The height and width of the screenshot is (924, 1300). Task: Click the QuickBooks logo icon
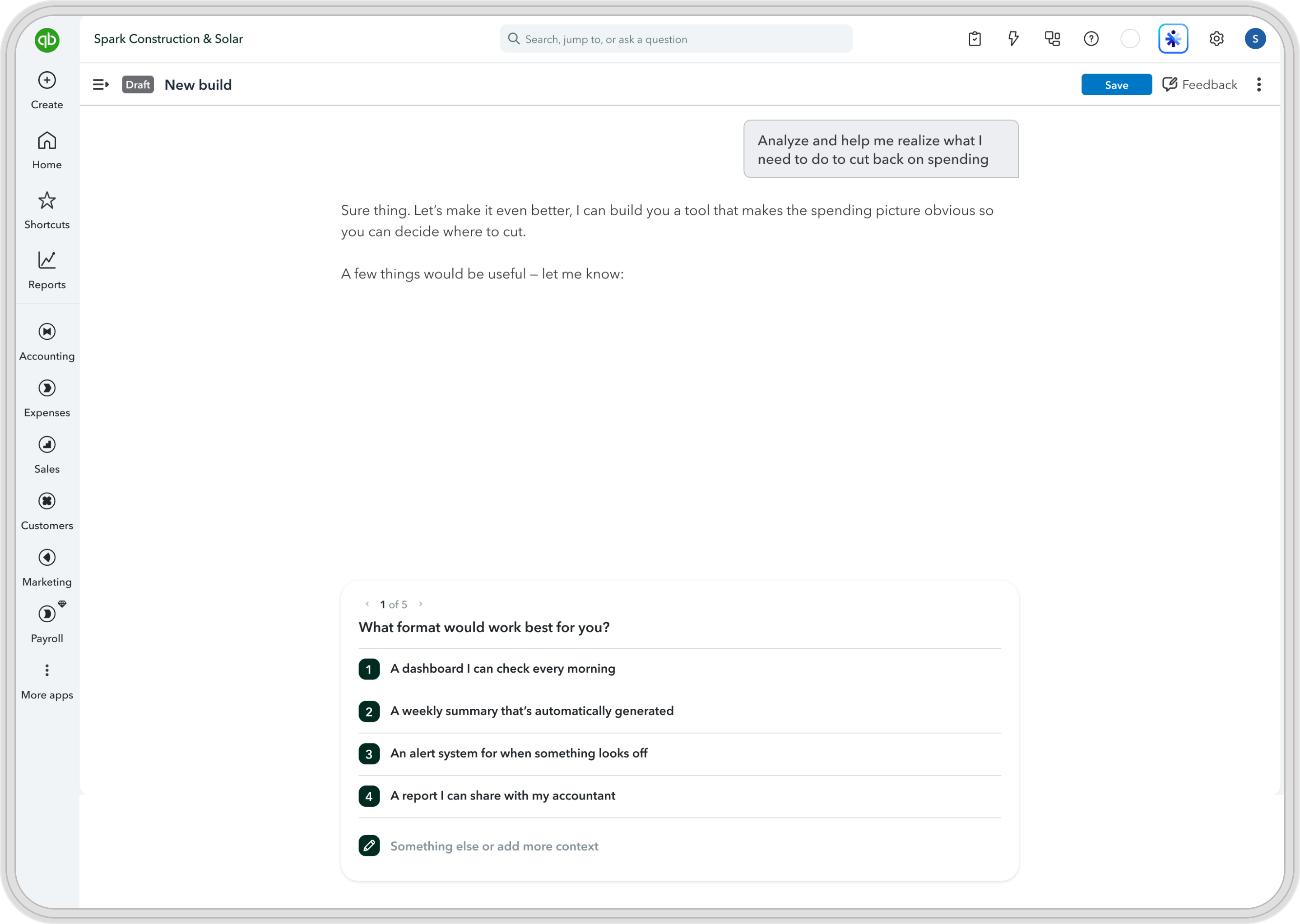point(46,40)
